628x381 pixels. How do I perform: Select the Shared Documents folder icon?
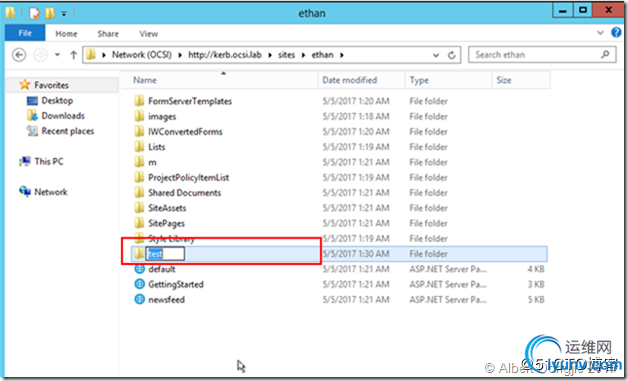139,192
